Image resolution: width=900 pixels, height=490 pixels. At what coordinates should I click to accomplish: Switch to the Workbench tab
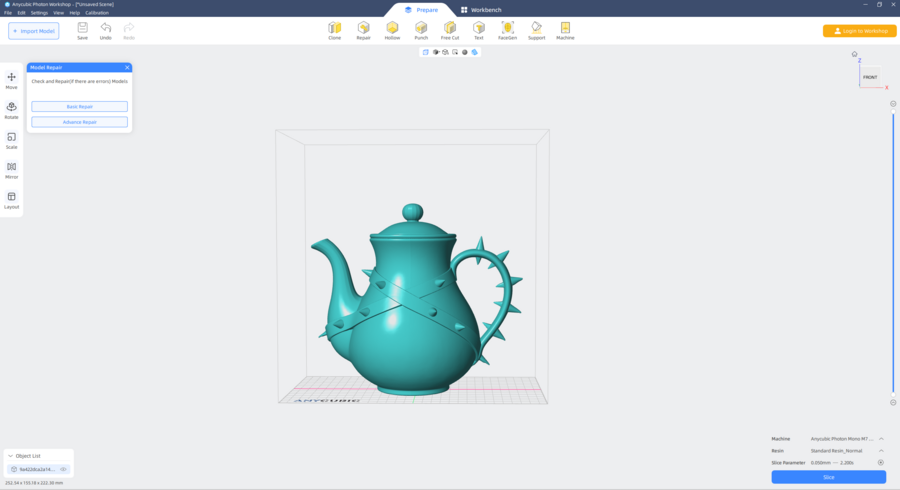[x=481, y=10]
